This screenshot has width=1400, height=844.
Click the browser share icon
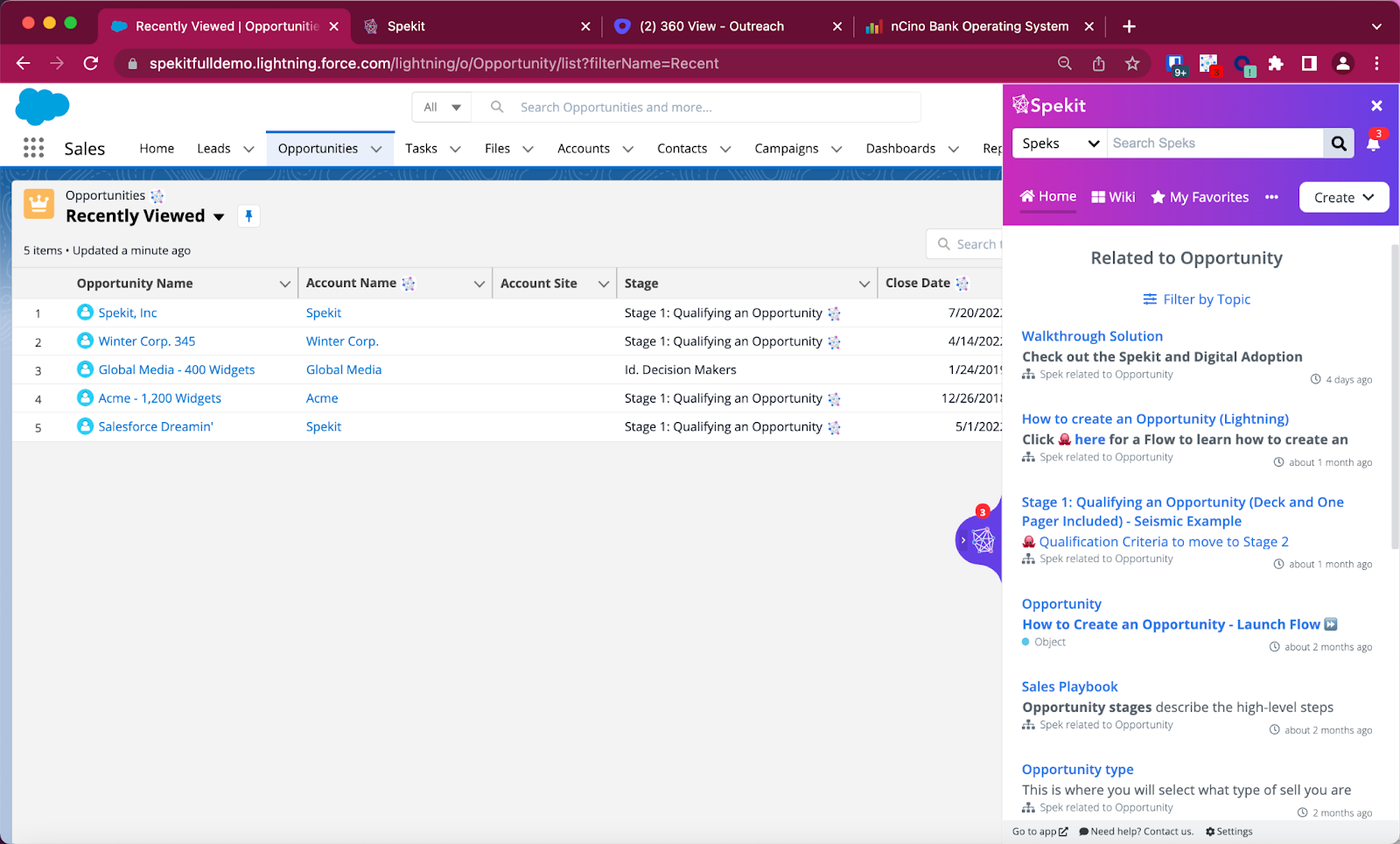point(1099,63)
